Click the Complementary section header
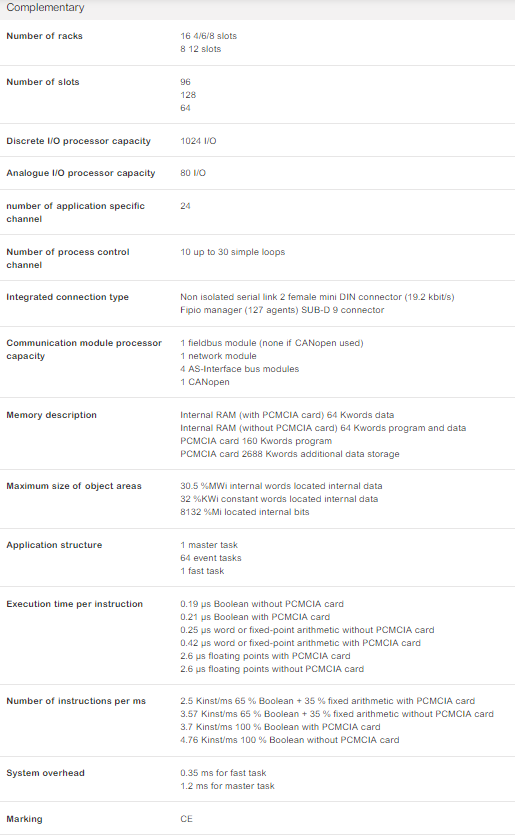The image size is (515, 837). 45,7
